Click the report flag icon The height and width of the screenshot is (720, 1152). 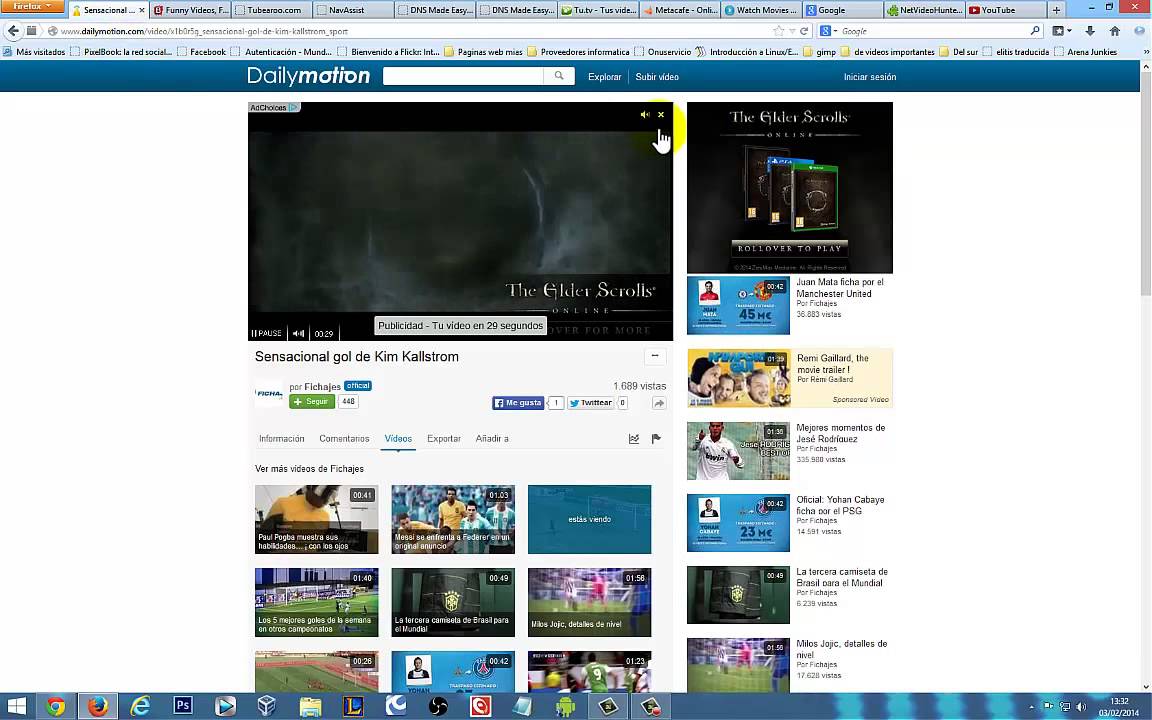click(656, 439)
